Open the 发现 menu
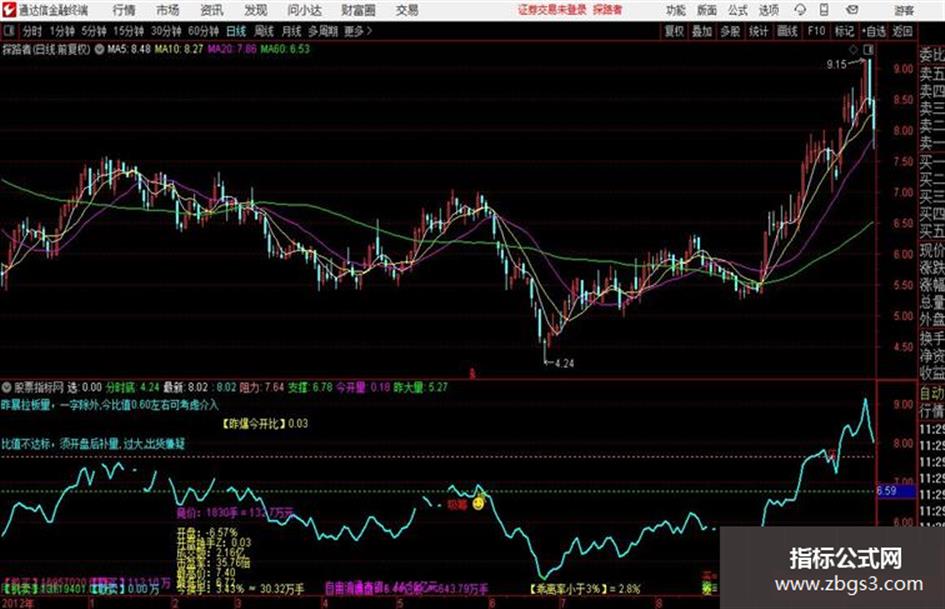The height and width of the screenshot is (609, 945). [256, 10]
